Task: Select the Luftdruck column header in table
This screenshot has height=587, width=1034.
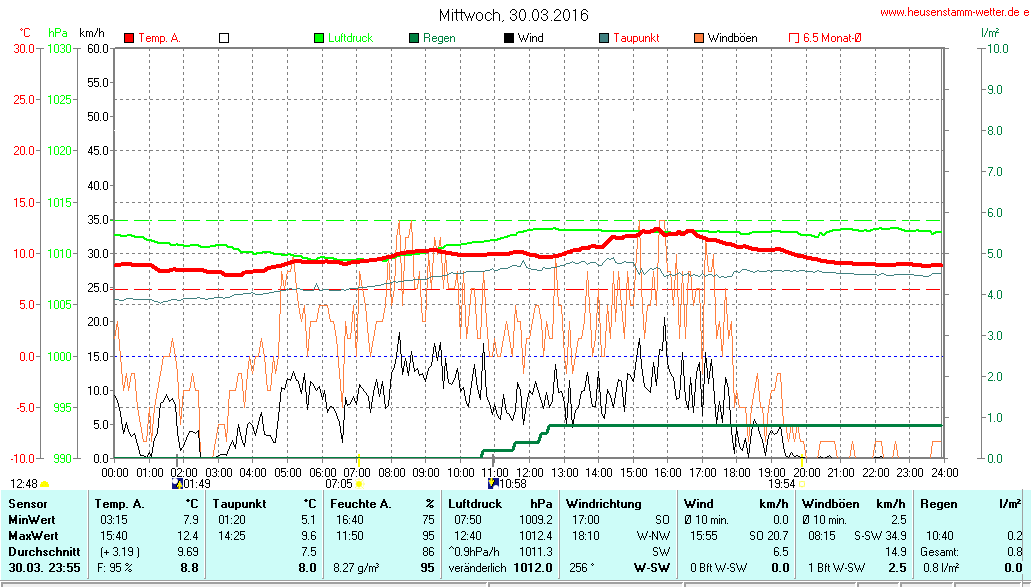Action: (x=473, y=503)
